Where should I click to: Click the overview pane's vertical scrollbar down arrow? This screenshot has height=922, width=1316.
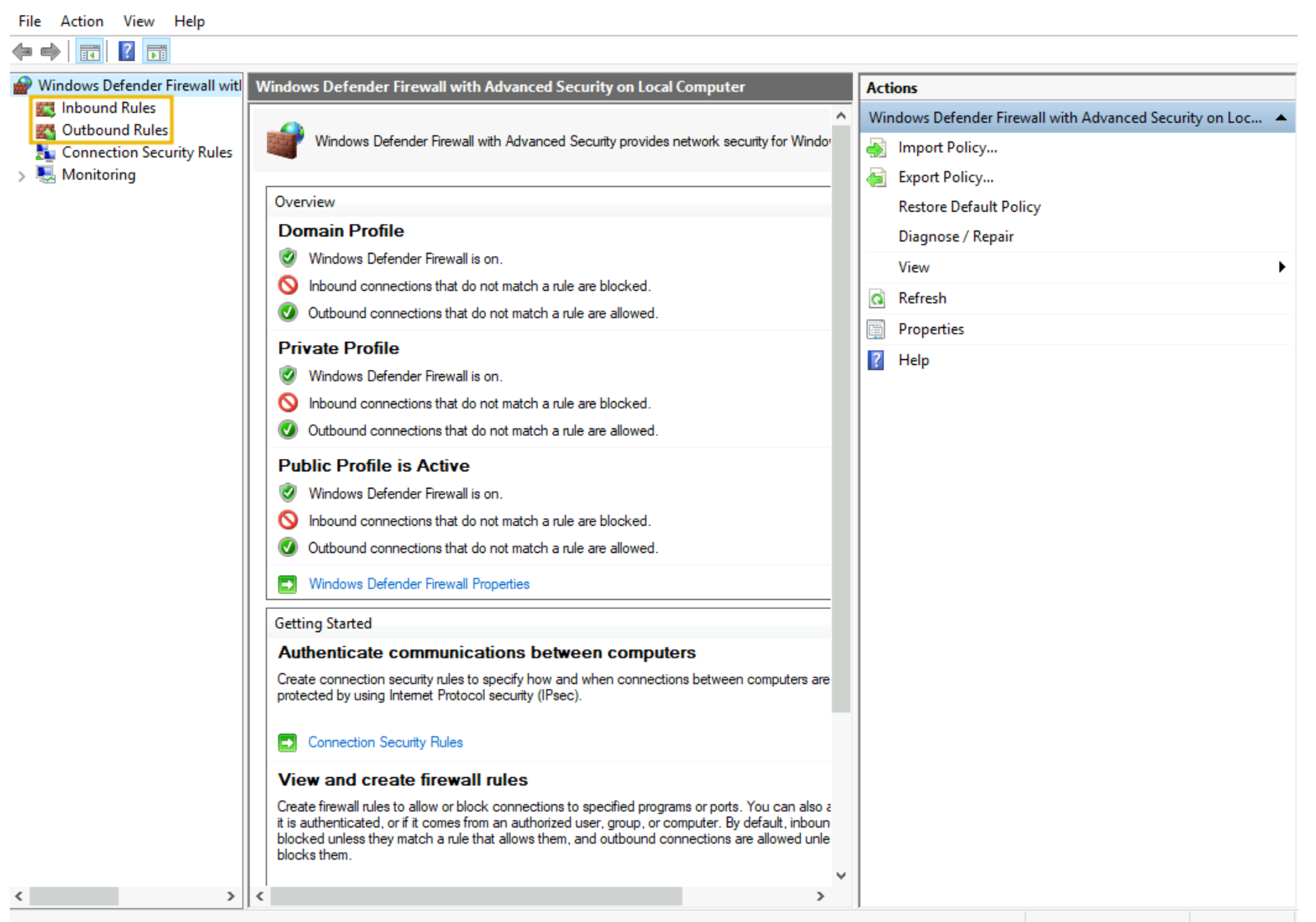pos(841,876)
